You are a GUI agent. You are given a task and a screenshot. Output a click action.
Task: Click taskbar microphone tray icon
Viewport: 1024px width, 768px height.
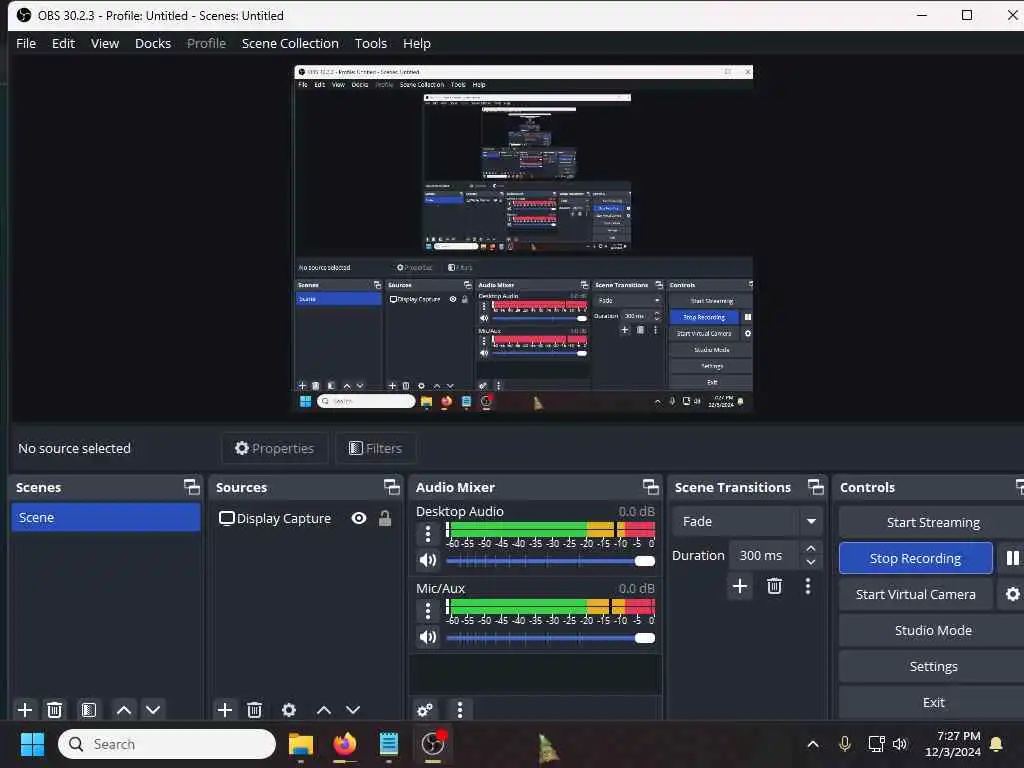(x=844, y=744)
